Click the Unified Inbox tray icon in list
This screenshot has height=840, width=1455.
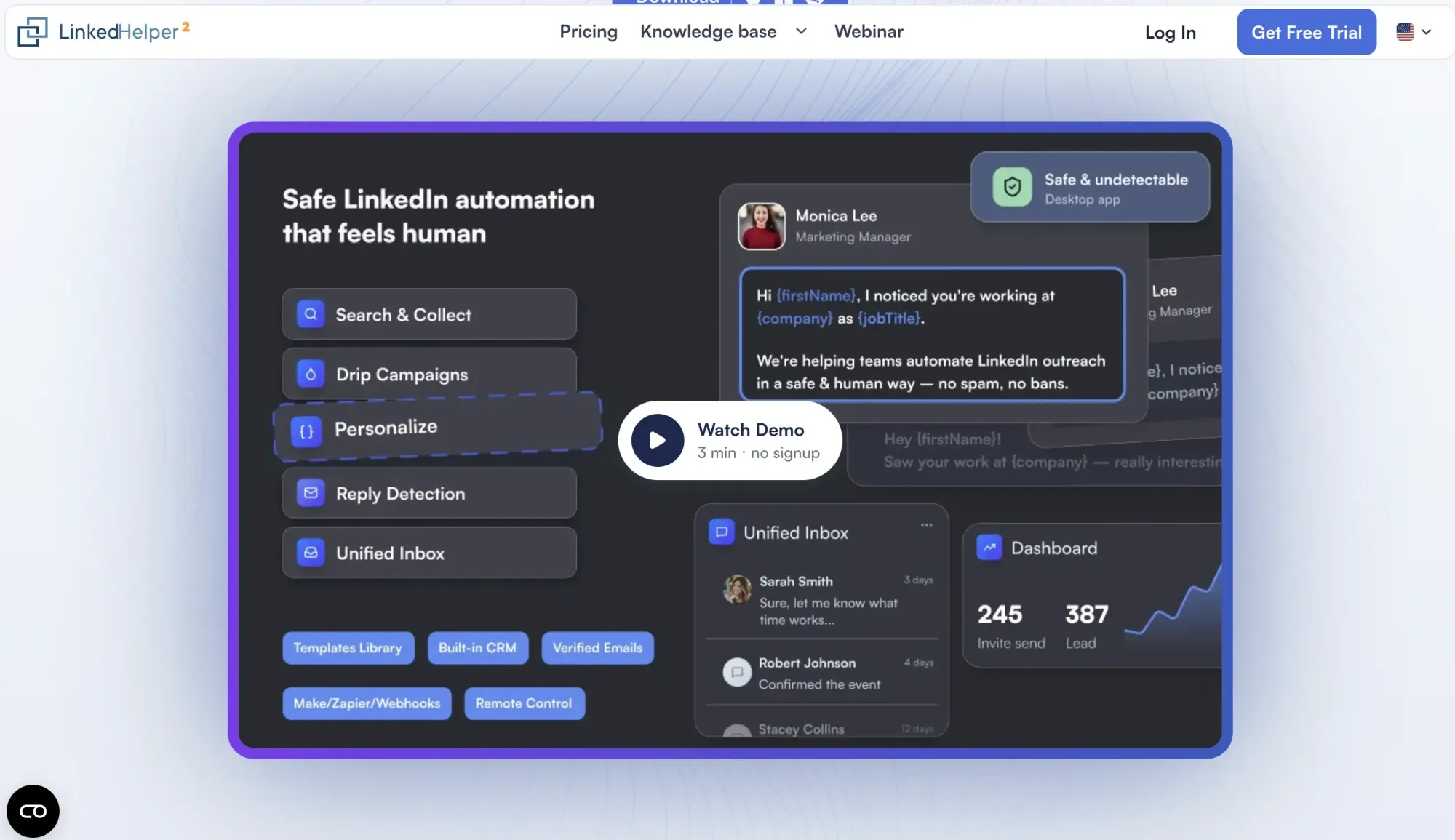(311, 553)
